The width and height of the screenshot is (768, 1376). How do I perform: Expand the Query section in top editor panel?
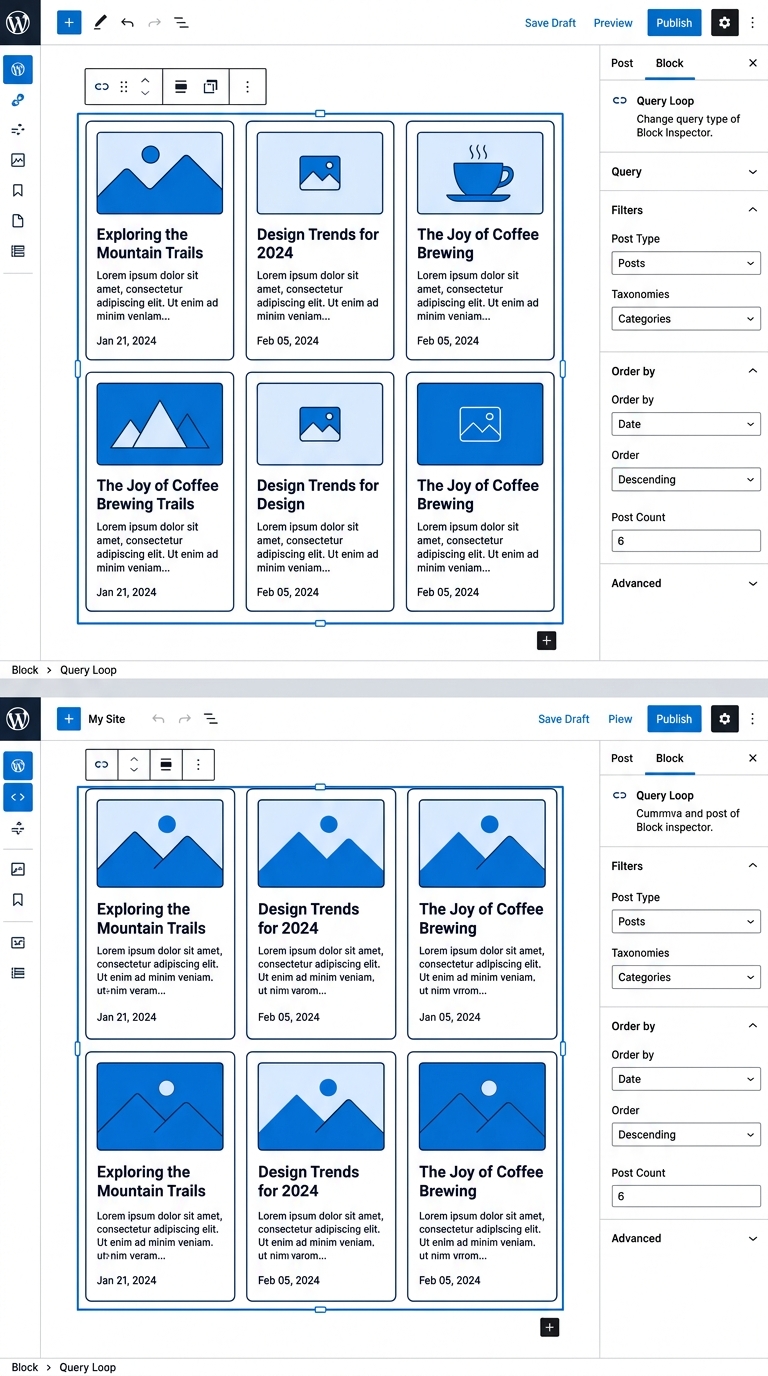(x=685, y=172)
